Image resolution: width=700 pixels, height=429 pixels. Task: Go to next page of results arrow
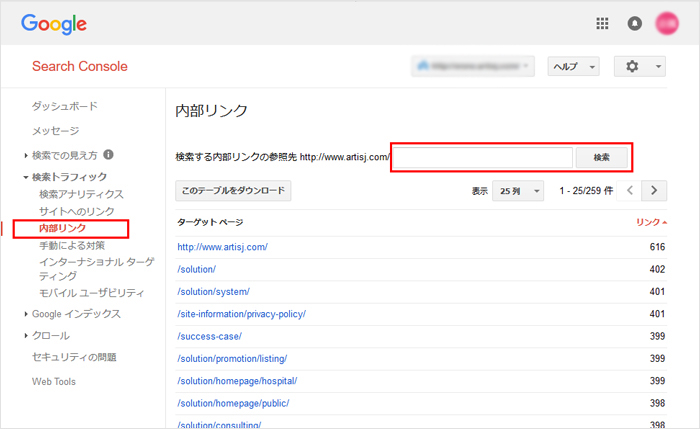point(654,191)
